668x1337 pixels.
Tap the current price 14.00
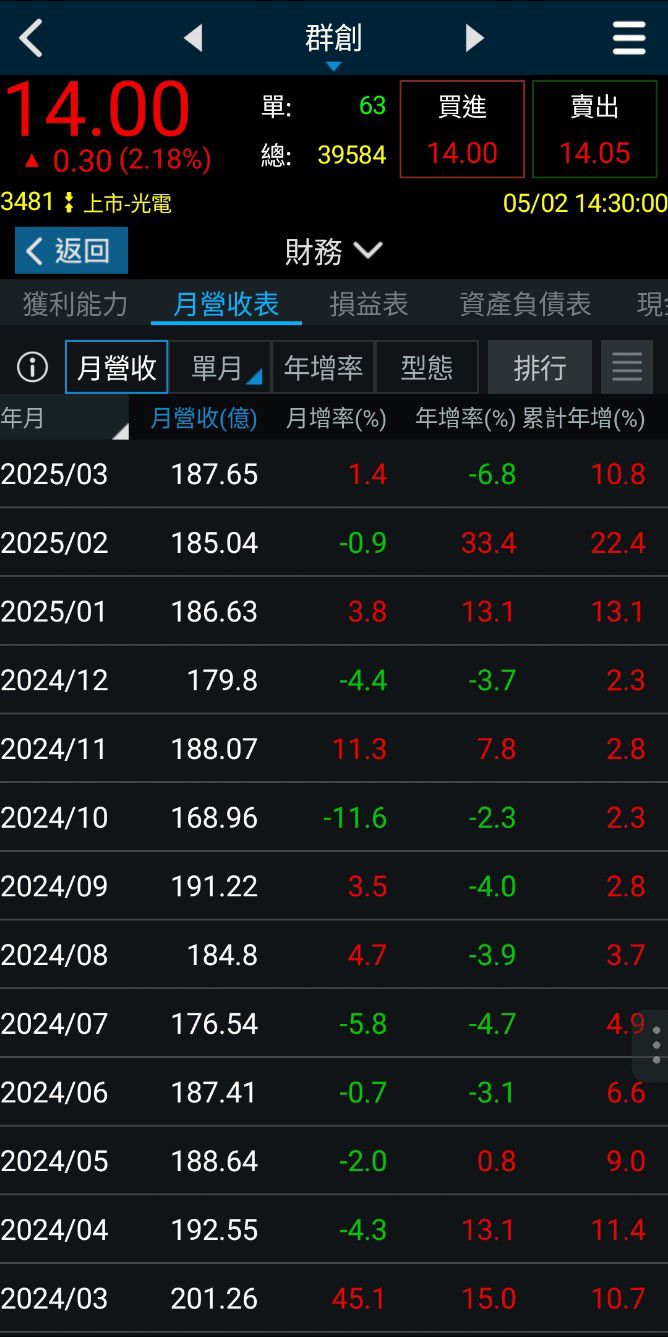[97, 109]
